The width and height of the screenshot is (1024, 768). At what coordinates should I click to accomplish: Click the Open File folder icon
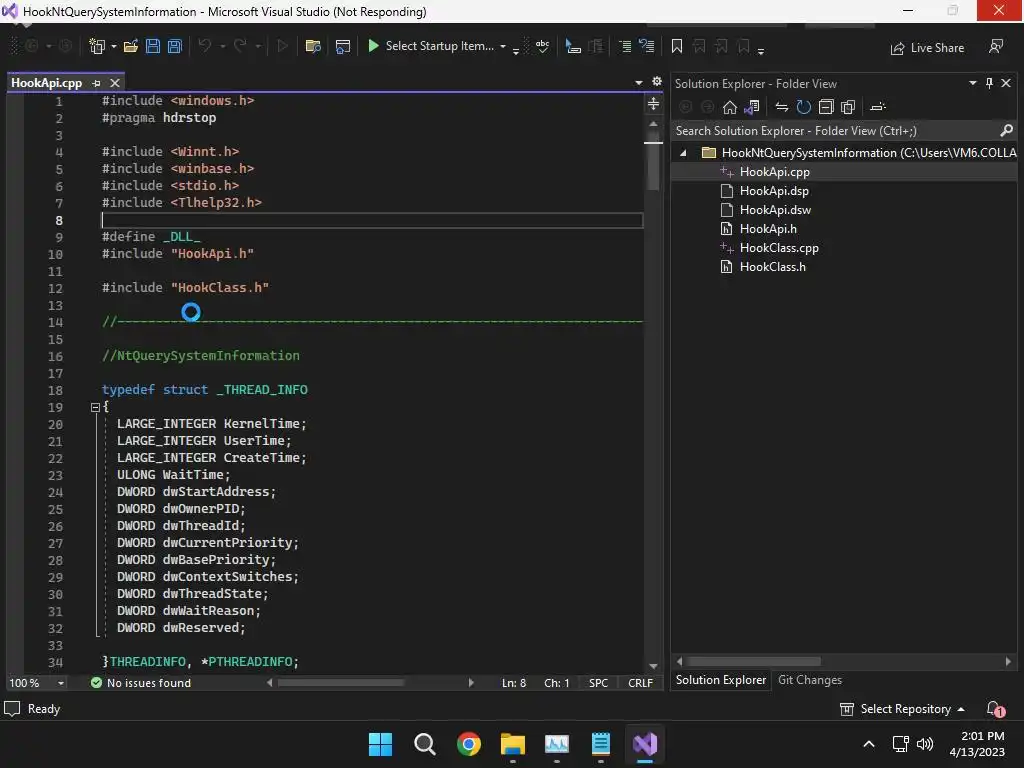[131, 46]
